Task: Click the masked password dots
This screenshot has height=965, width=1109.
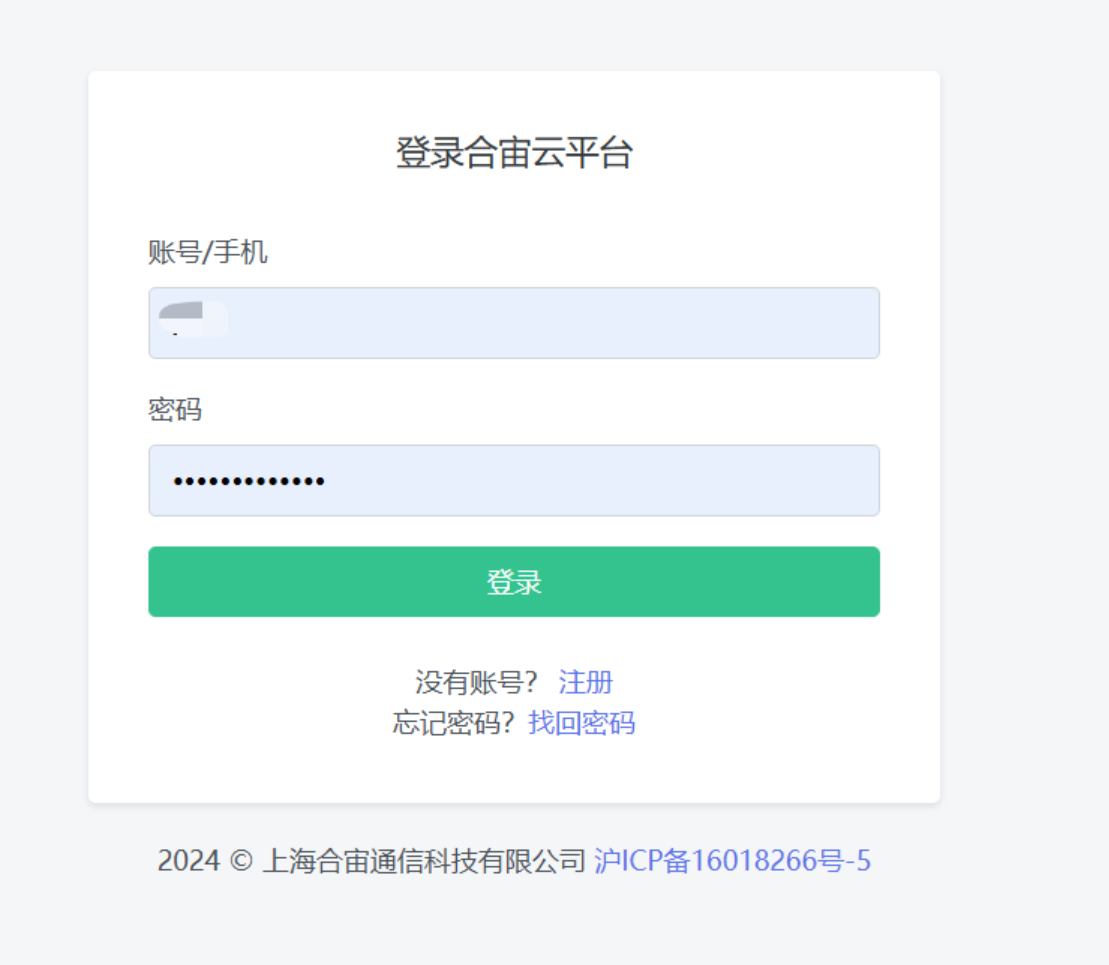Action: [248, 482]
